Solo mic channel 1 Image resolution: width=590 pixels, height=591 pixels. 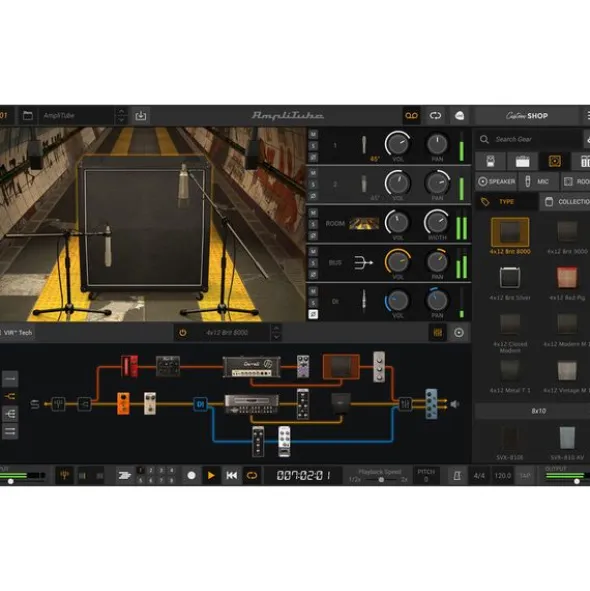[313, 146]
